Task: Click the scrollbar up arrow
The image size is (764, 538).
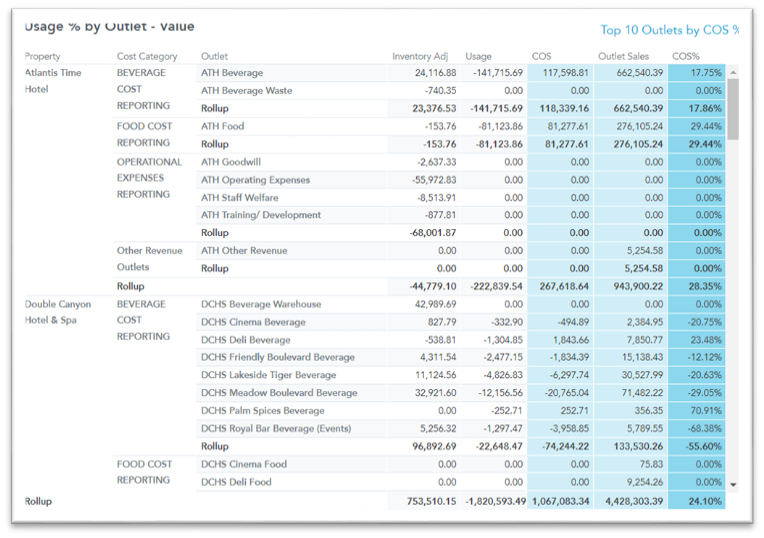Action: pos(733,73)
